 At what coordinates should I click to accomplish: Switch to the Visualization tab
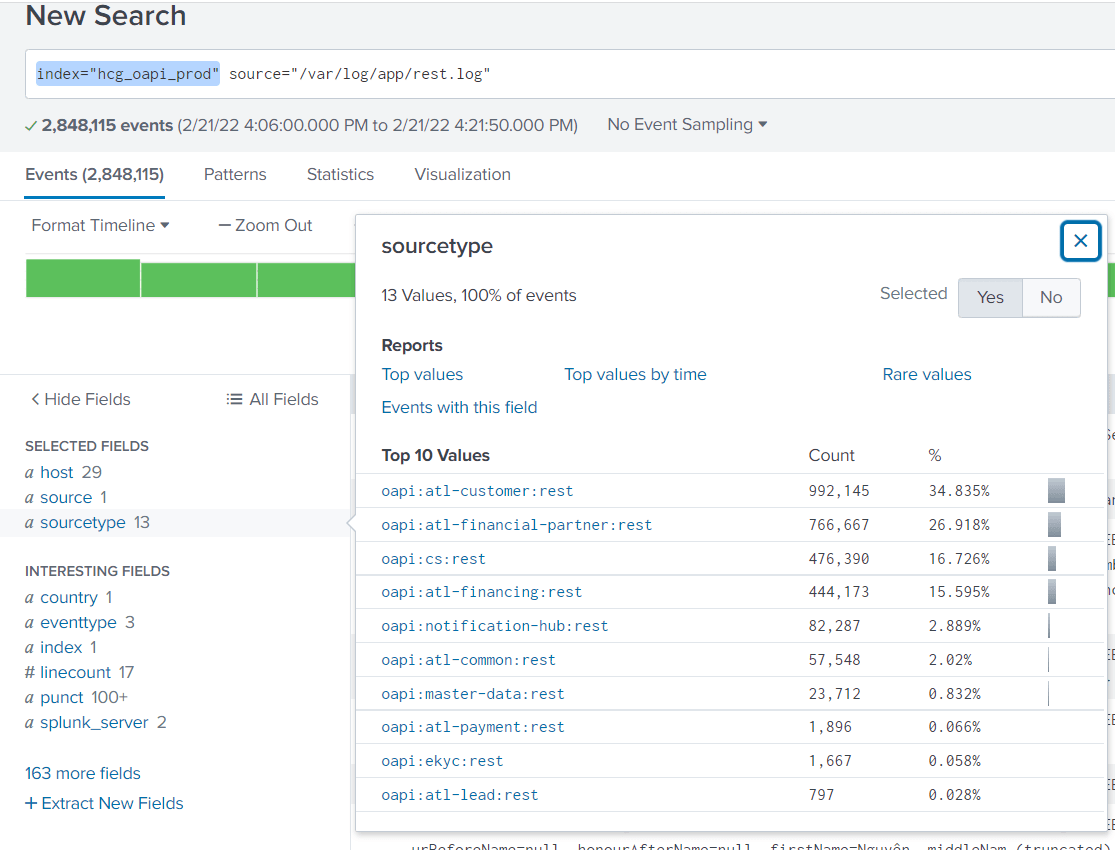(461, 174)
